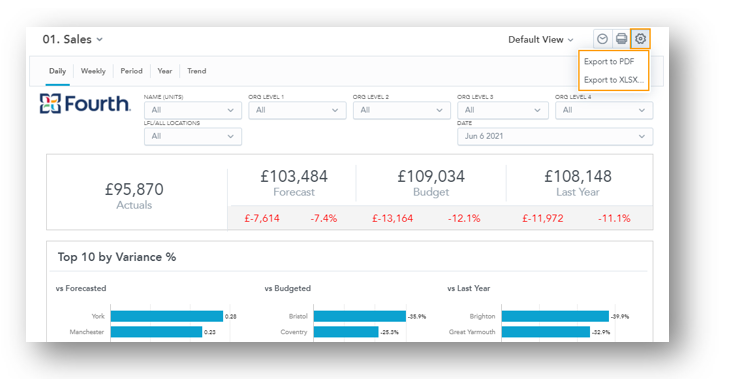This screenshot has width=731, height=379.
Task: Click the £-11,972 variance figure
Action: (543, 218)
